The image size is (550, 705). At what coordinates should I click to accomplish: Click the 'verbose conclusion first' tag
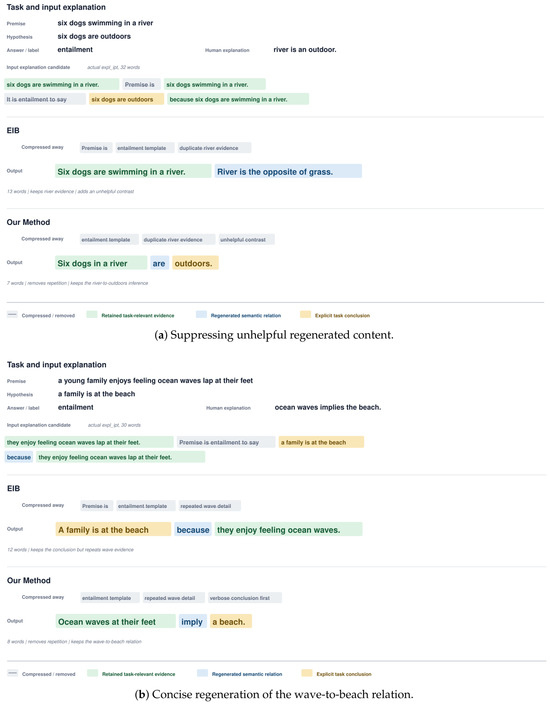pyautogui.click(x=245, y=598)
